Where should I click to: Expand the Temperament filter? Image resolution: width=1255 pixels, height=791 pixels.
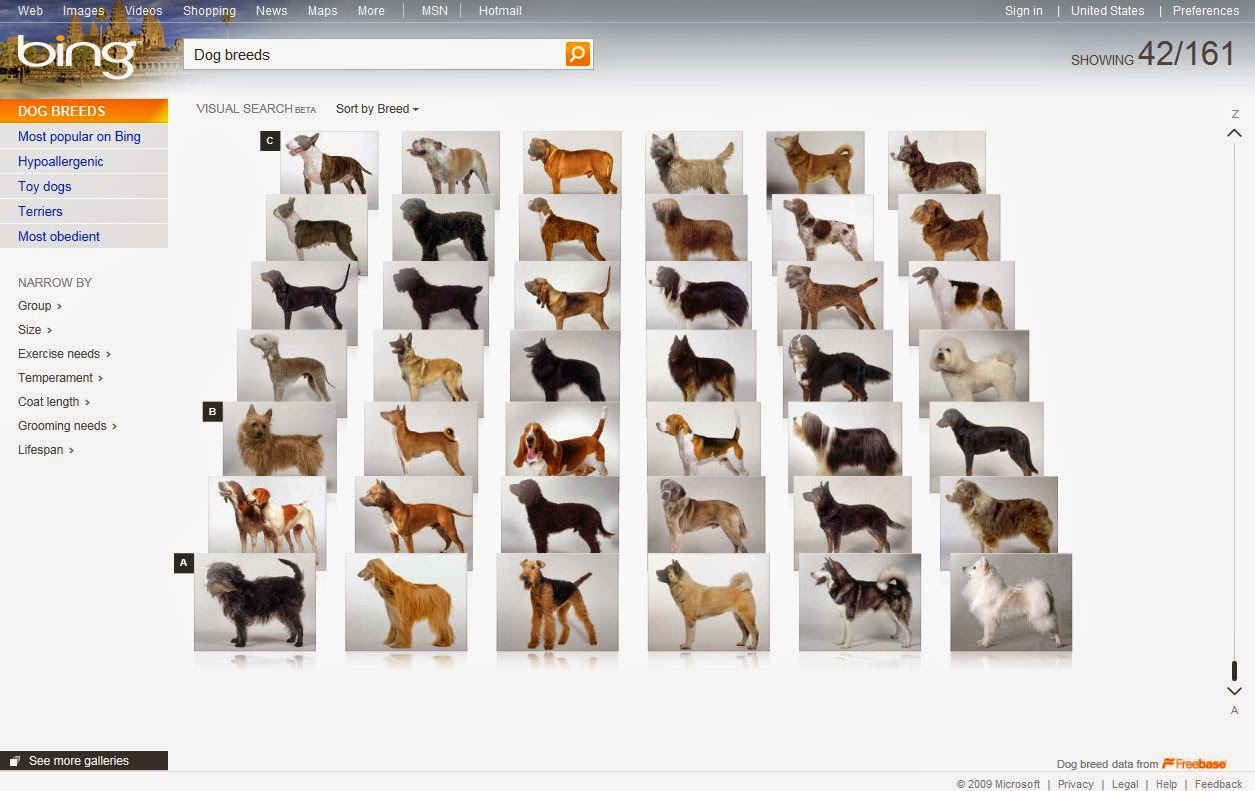61,378
